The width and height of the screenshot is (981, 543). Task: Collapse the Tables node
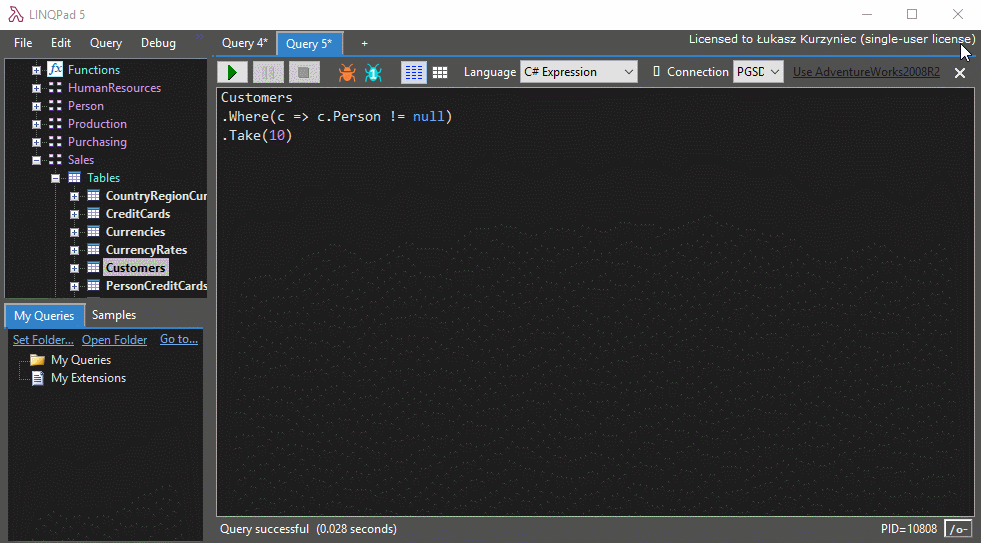click(x=55, y=178)
